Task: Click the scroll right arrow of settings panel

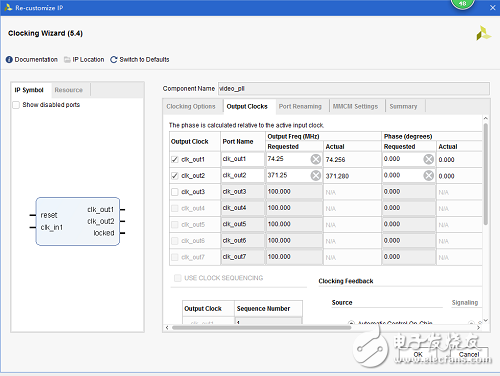Action: tap(478, 328)
